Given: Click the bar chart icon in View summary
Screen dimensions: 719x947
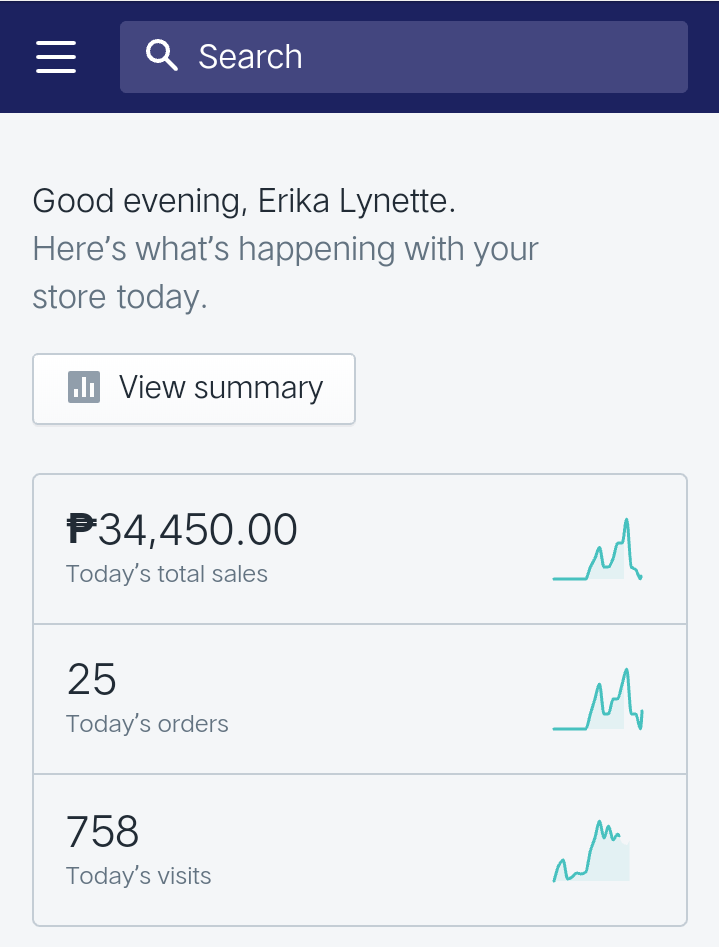Looking at the screenshot, I should [x=84, y=387].
